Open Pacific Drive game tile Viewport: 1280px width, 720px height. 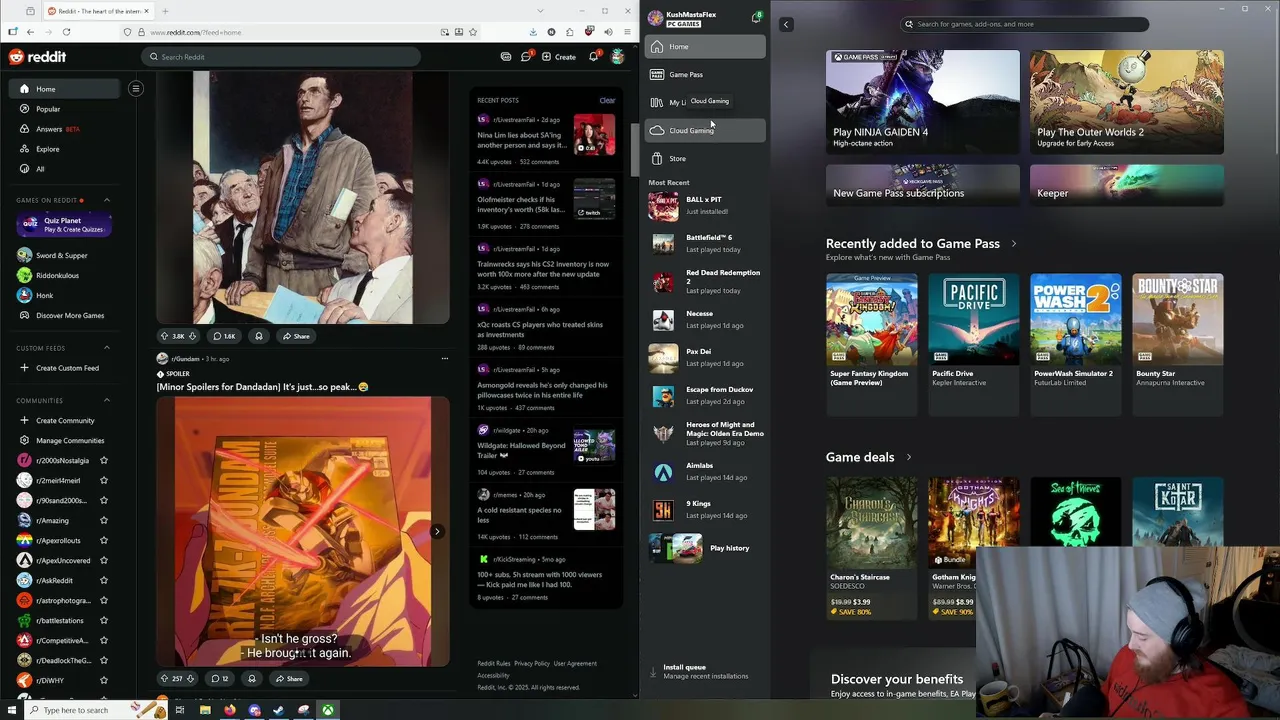coord(973,343)
